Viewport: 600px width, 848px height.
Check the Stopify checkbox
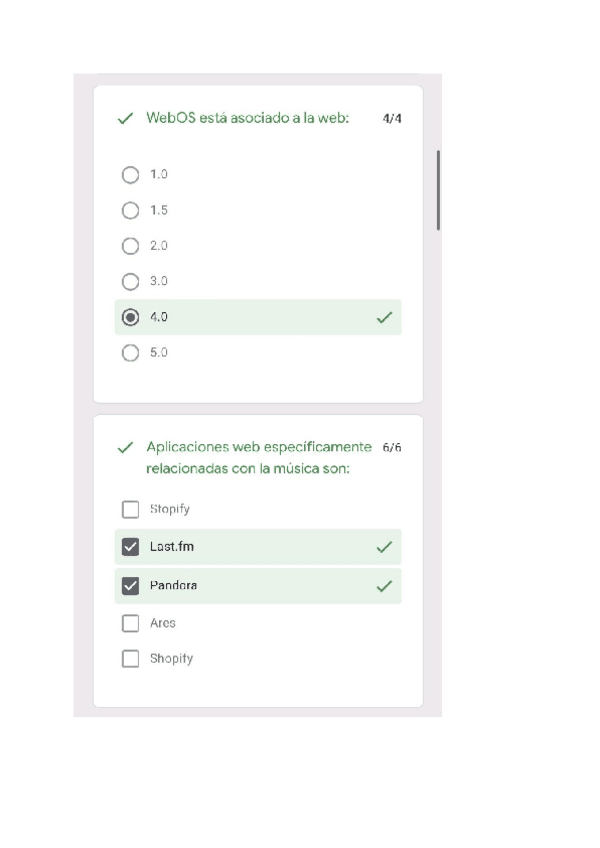[130, 510]
